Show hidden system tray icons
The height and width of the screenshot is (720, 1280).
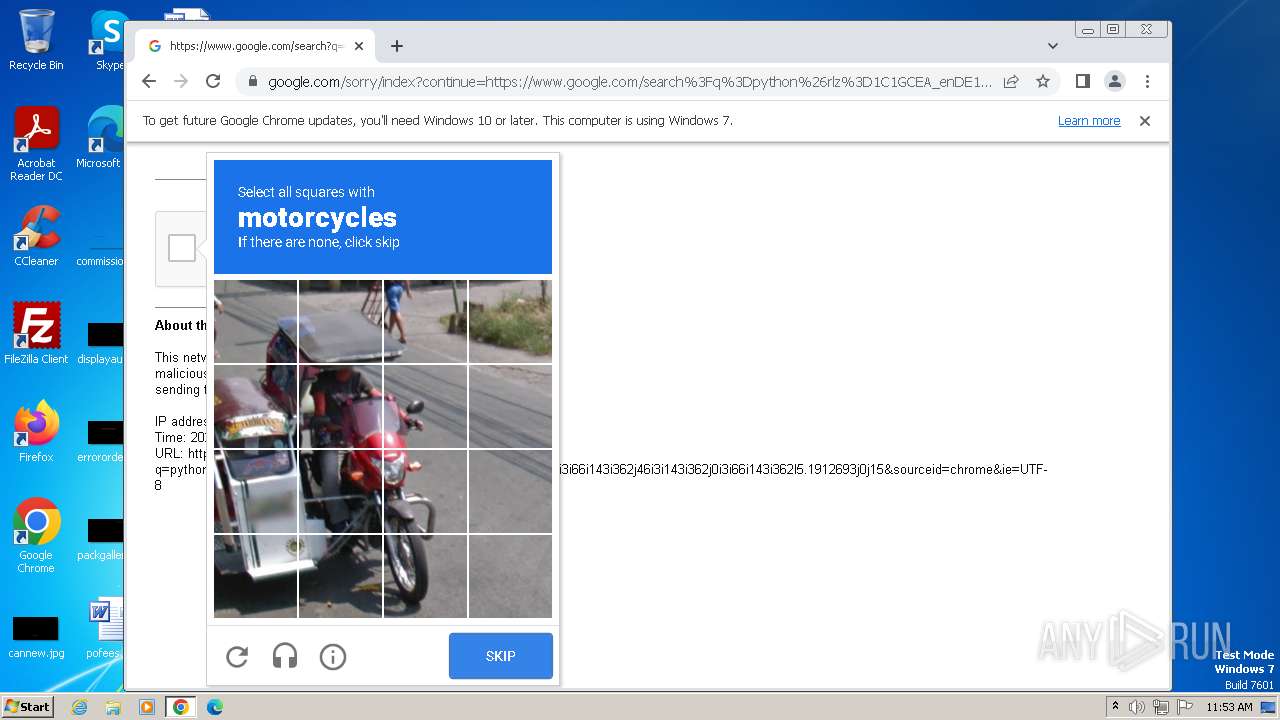1115,707
